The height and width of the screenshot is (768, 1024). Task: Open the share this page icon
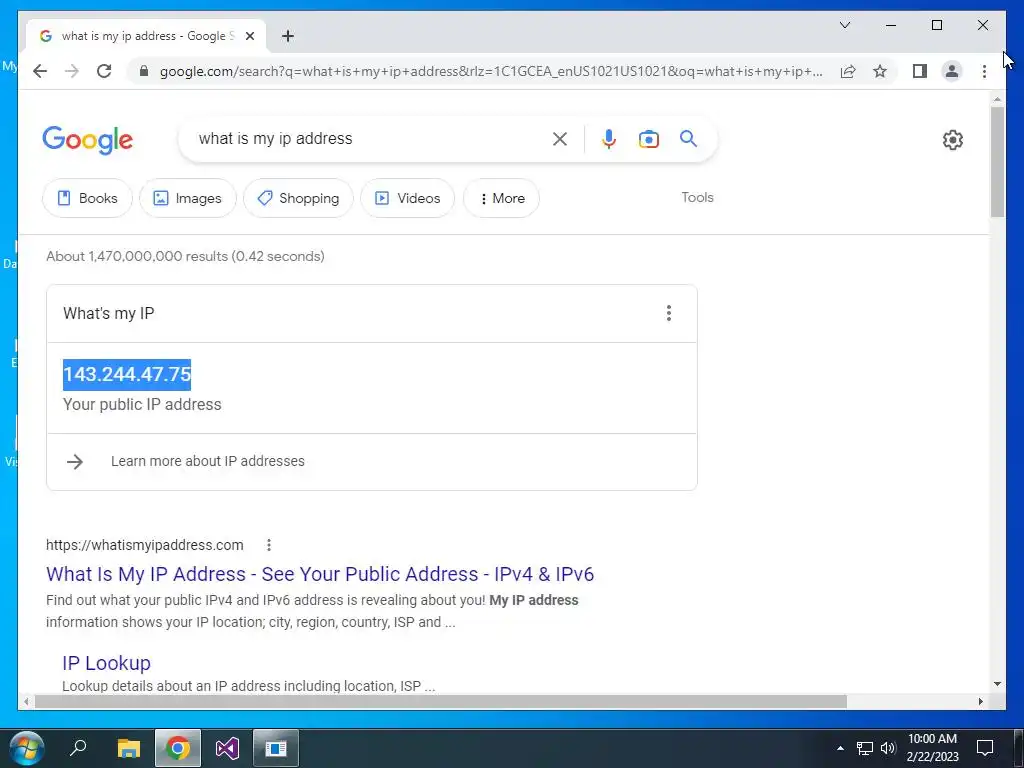point(848,71)
